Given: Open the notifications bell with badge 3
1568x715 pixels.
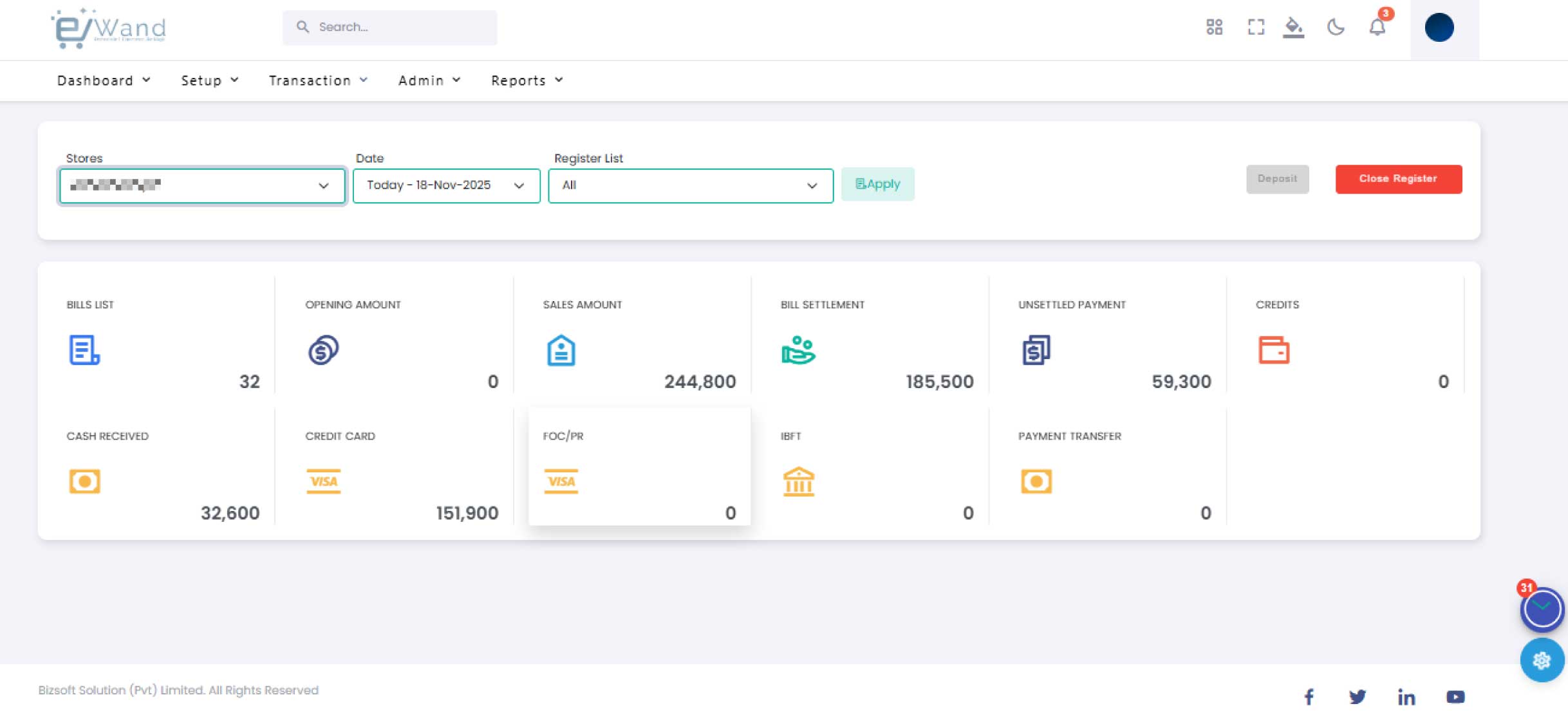Looking at the screenshot, I should pos(1377,27).
